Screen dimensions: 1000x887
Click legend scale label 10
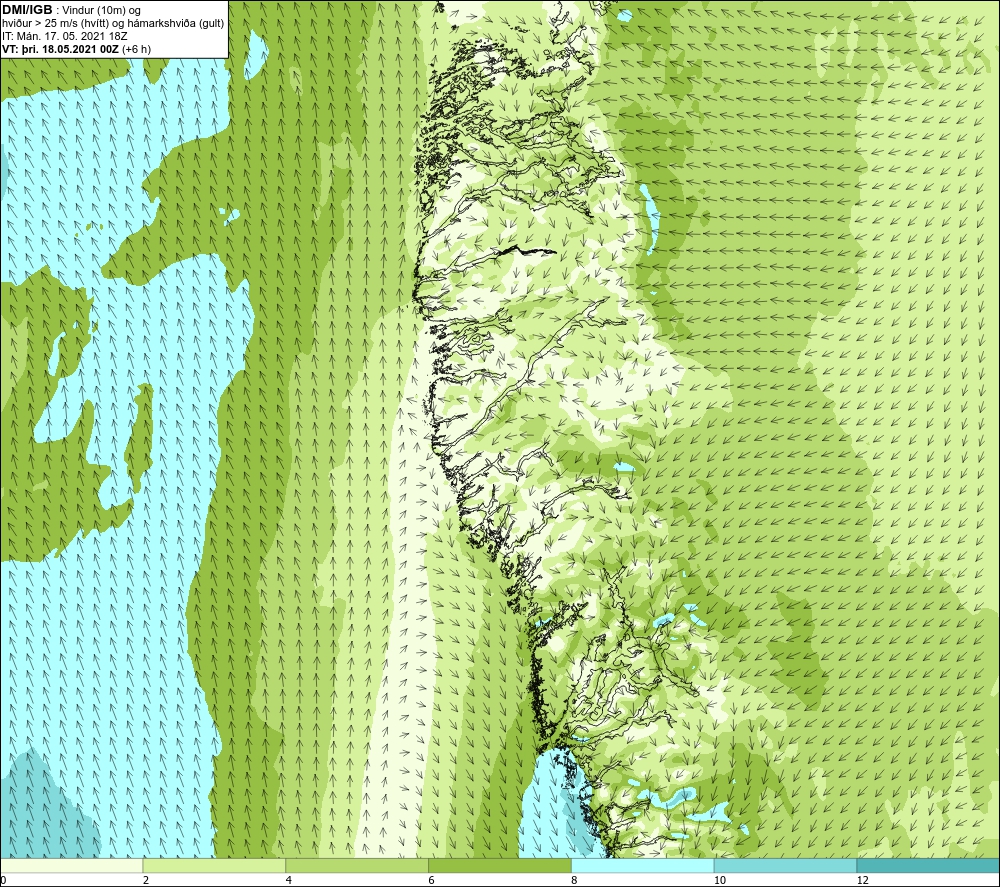coord(719,880)
